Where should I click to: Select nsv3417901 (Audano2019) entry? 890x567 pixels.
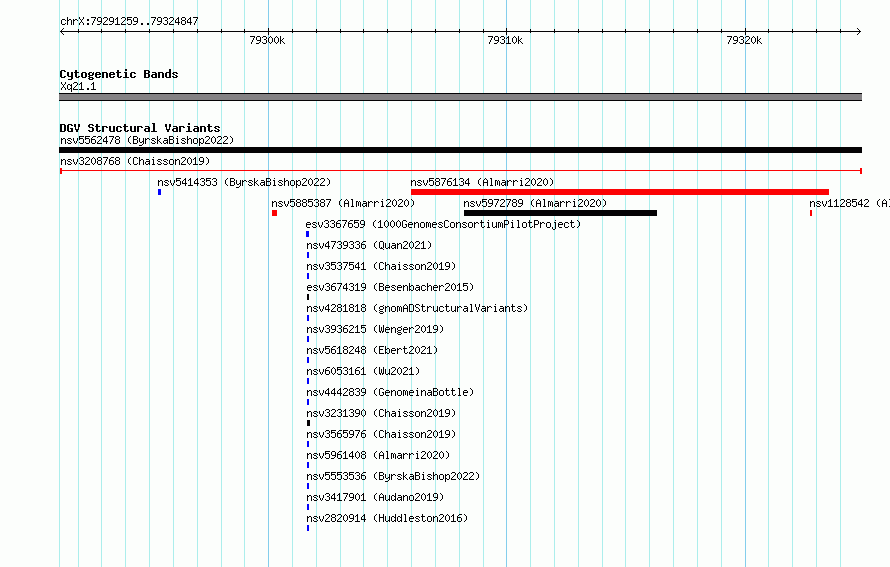point(375,497)
